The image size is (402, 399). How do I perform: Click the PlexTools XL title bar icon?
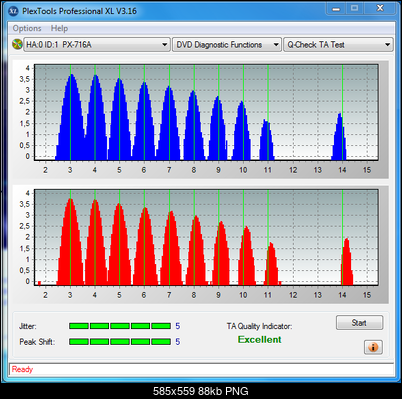tap(13, 11)
